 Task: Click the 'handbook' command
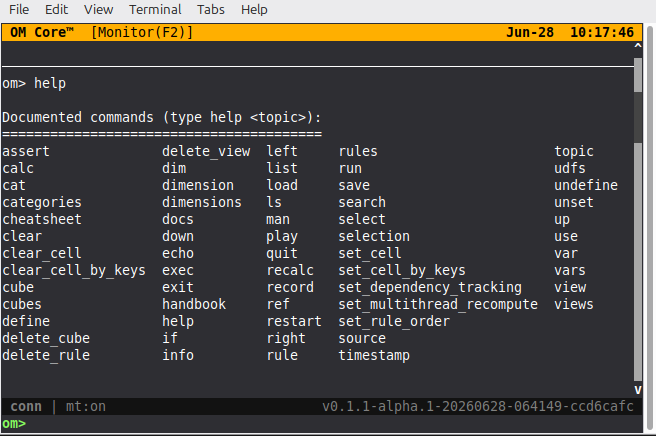point(194,304)
